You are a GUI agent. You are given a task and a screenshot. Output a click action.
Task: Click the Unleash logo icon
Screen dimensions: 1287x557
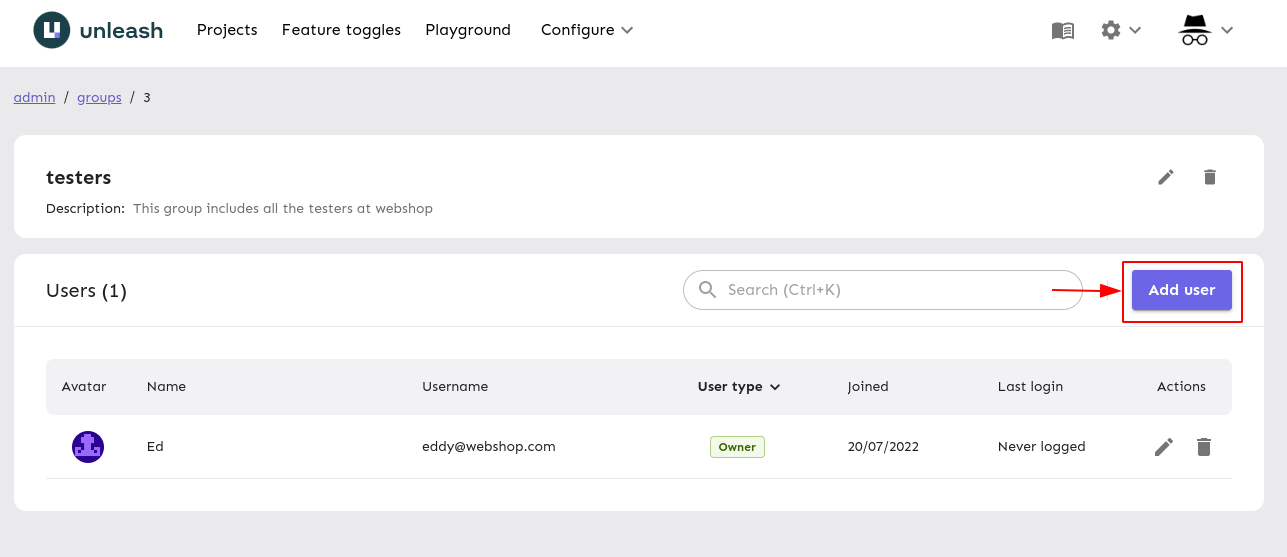(x=51, y=30)
